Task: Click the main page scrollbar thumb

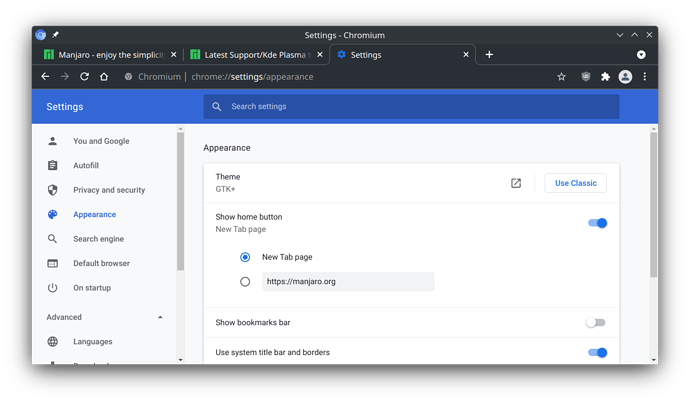Action: click(653, 205)
